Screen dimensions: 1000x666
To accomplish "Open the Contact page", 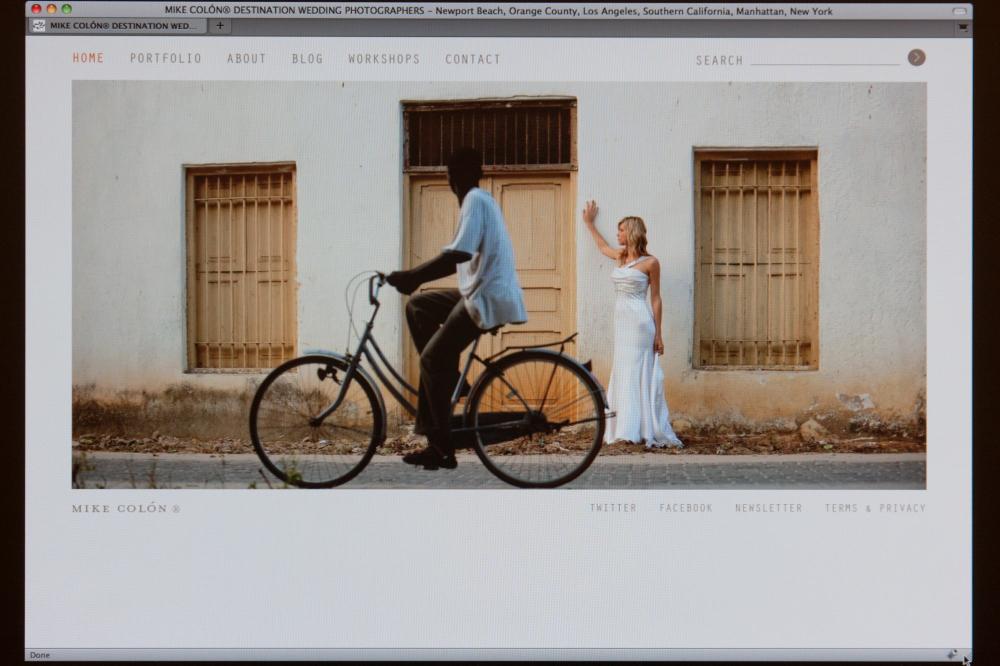I will [x=472, y=58].
